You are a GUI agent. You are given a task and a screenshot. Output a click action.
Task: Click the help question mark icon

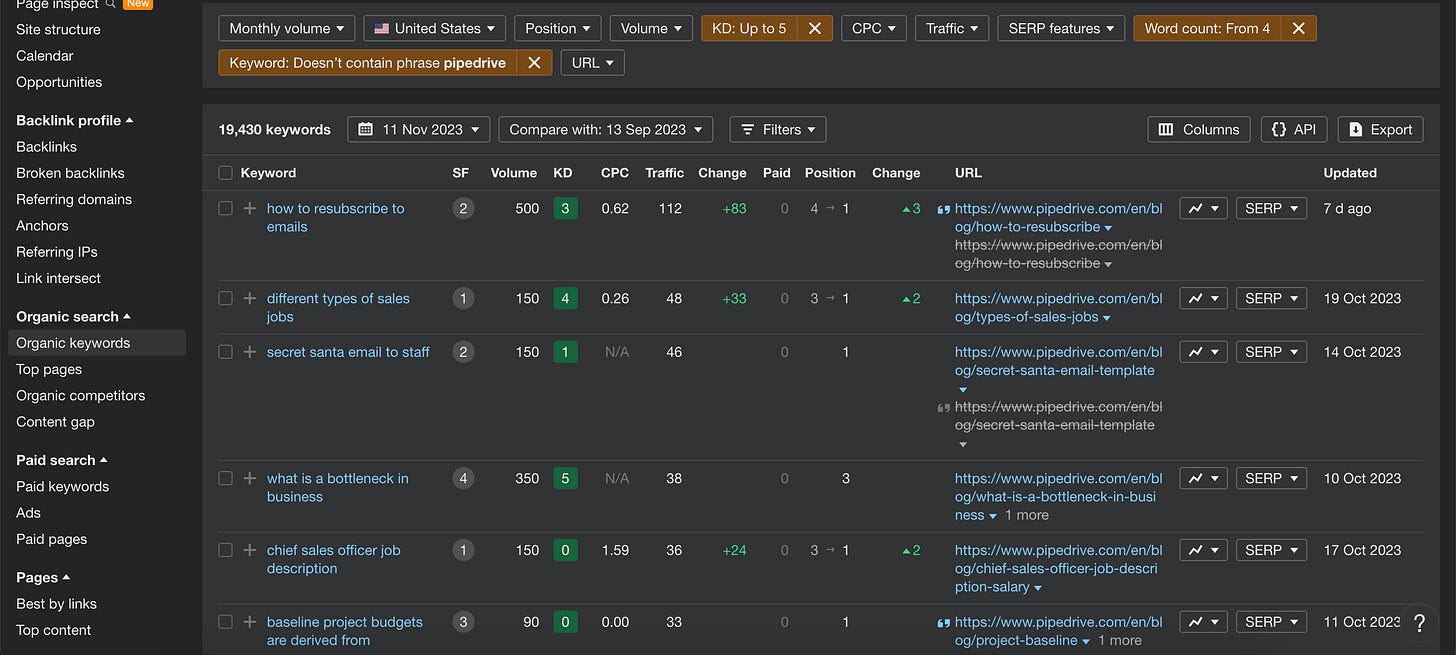coord(1419,623)
